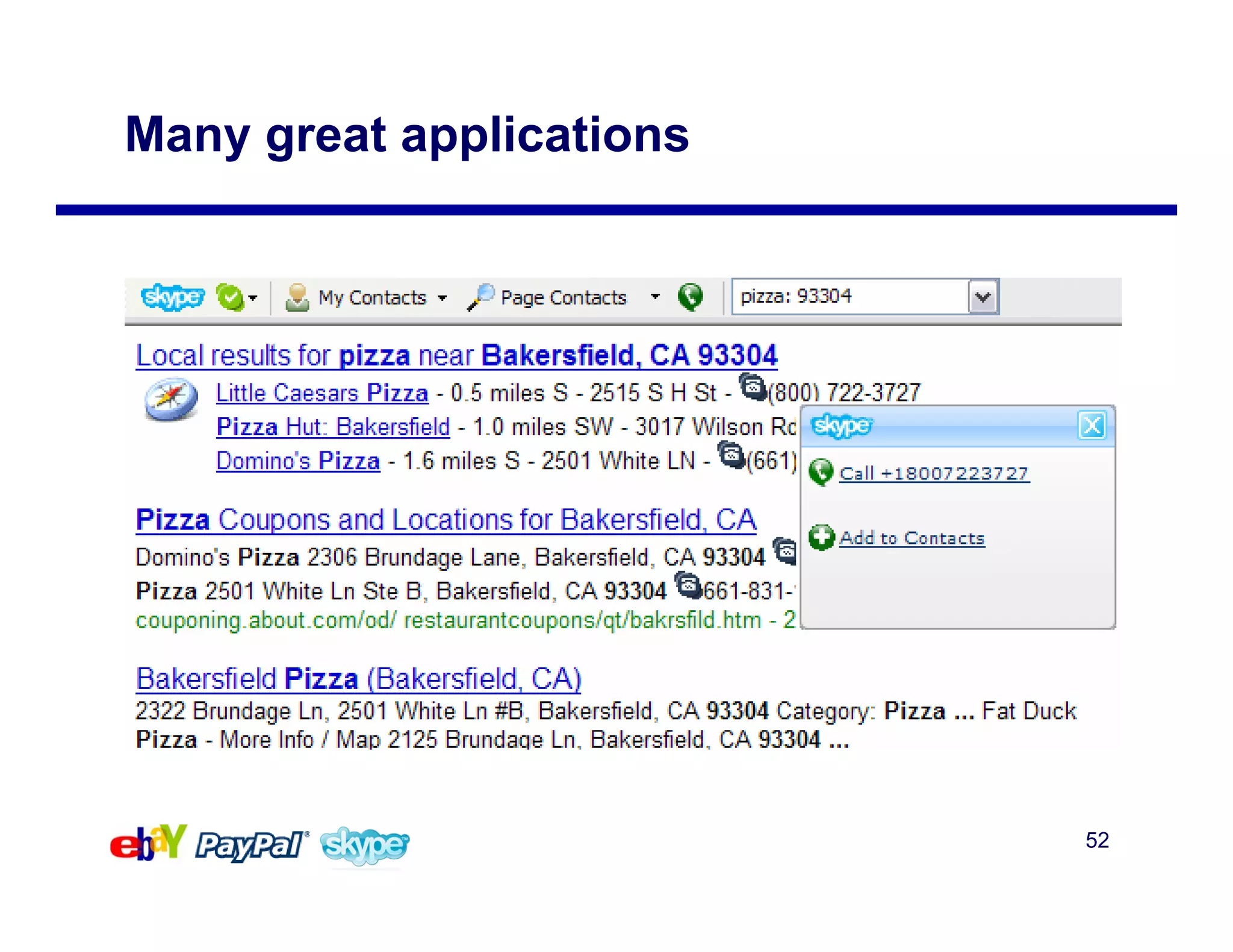This screenshot has height=952, width=1233.
Task: Expand the search box dropdown arrow
Action: point(983,297)
